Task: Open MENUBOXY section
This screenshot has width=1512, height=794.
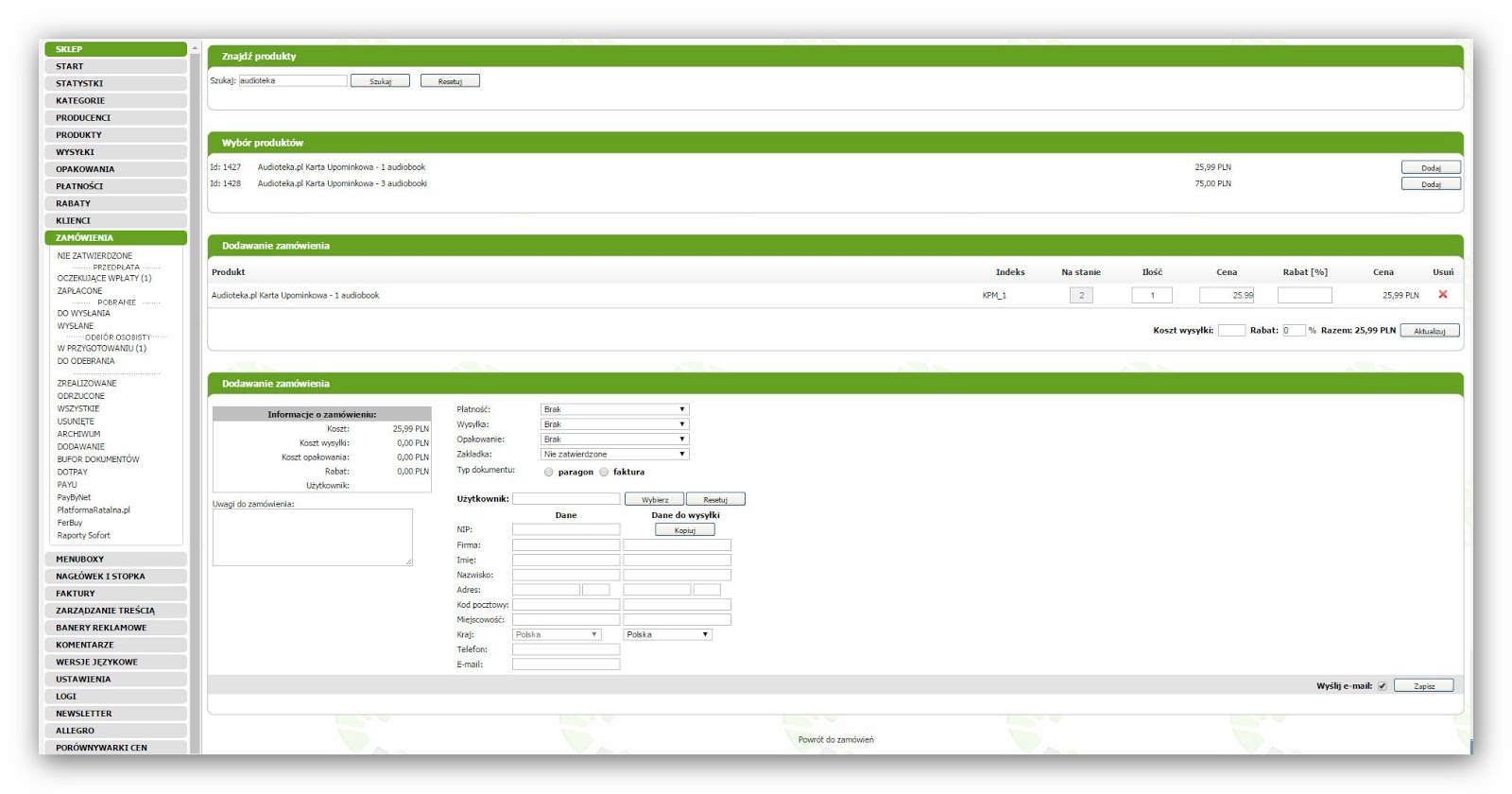Action: click(x=115, y=559)
